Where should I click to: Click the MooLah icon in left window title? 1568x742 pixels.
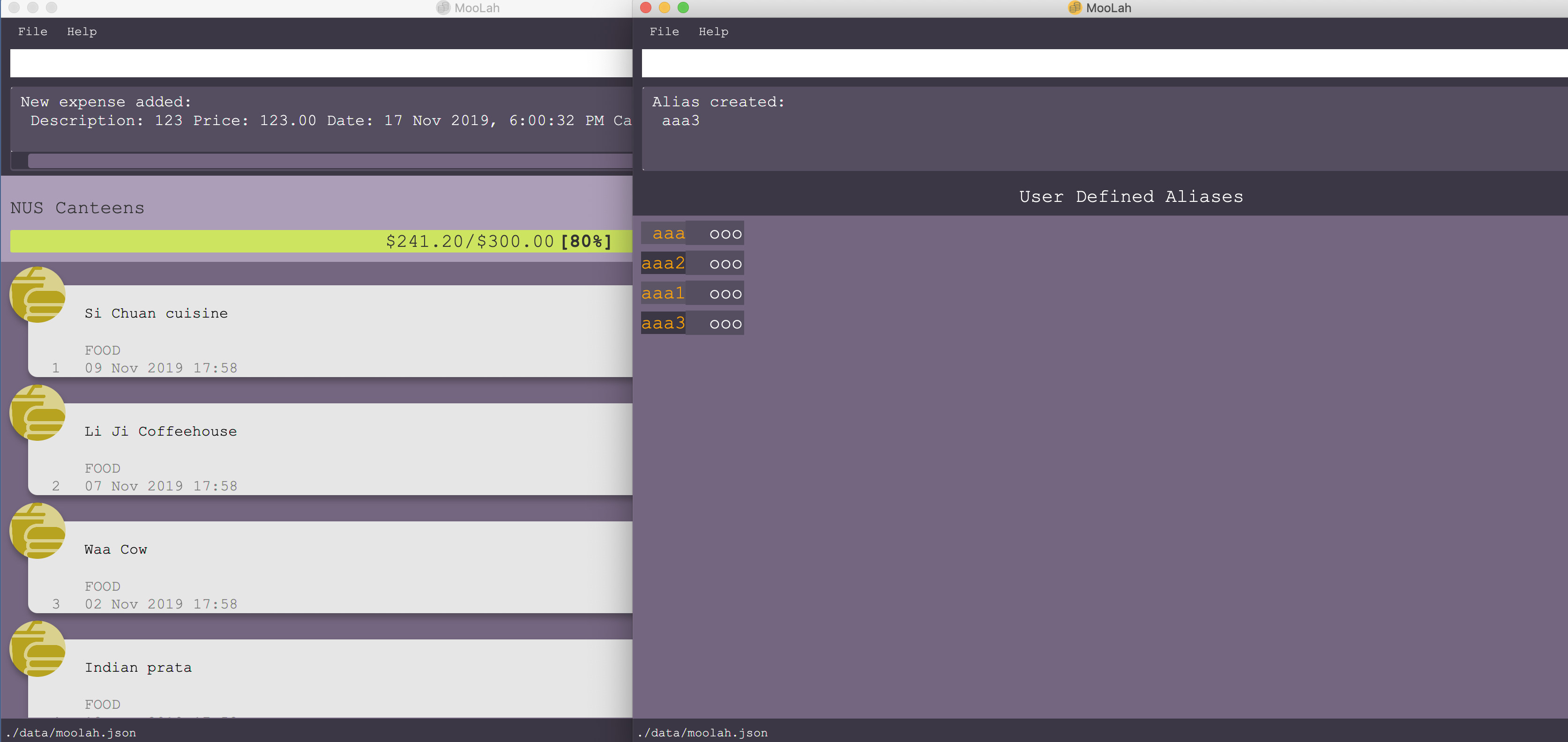click(443, 8)
